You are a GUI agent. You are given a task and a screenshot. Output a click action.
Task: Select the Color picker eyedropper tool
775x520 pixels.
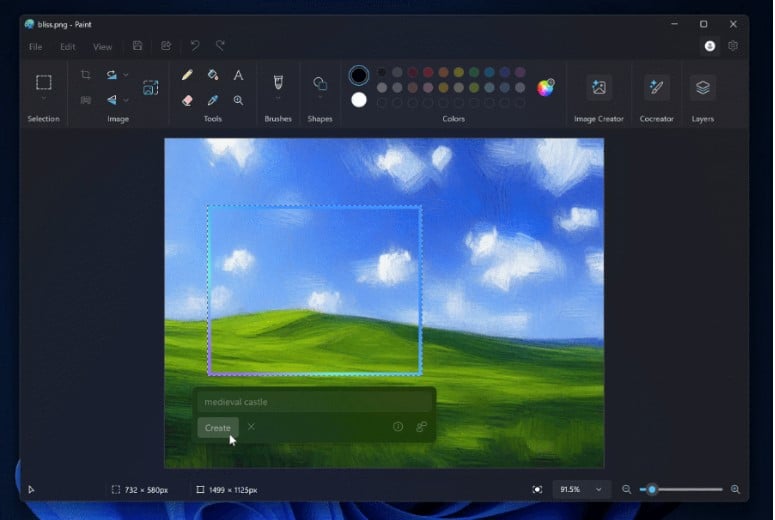[213, 100]
